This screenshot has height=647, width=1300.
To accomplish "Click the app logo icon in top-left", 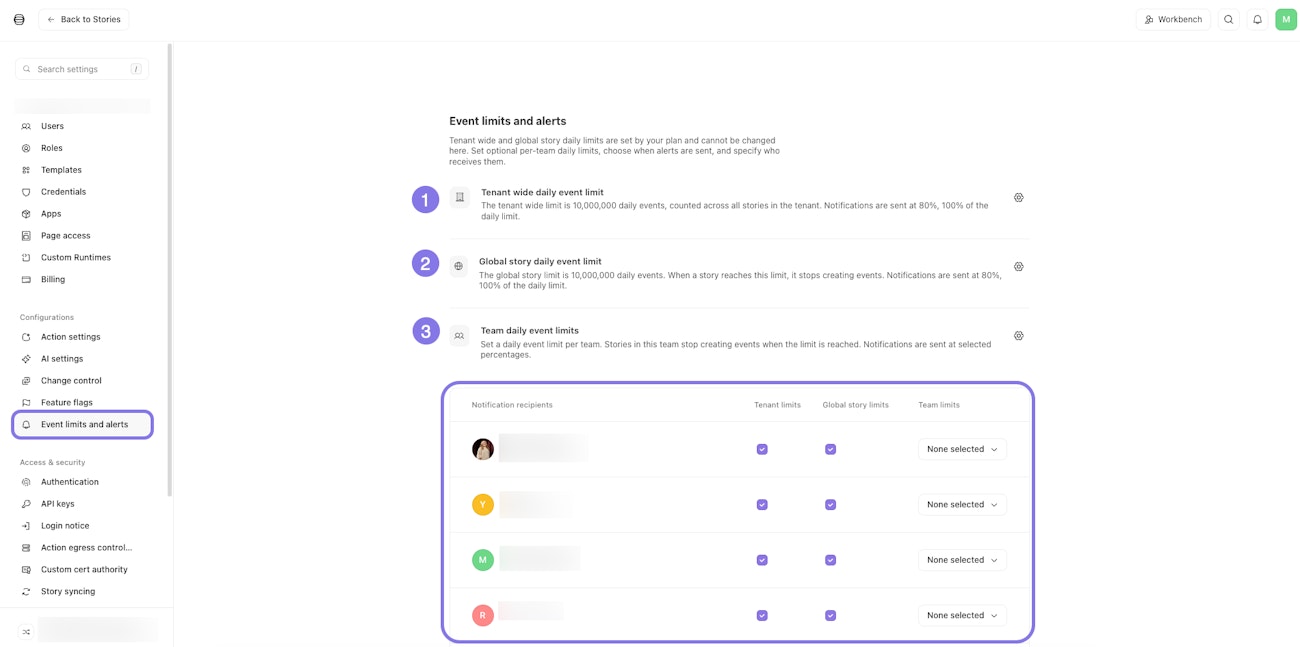I will [x=19, y=19].
